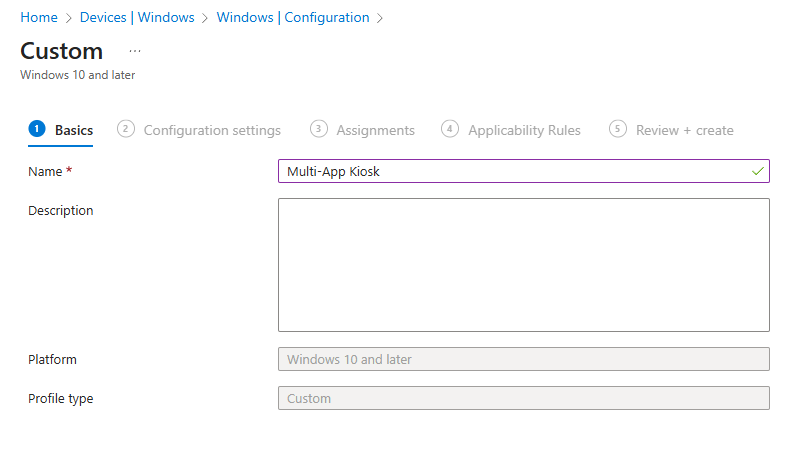Click the Platform label

pyautogui.click(x=52, y=360)
